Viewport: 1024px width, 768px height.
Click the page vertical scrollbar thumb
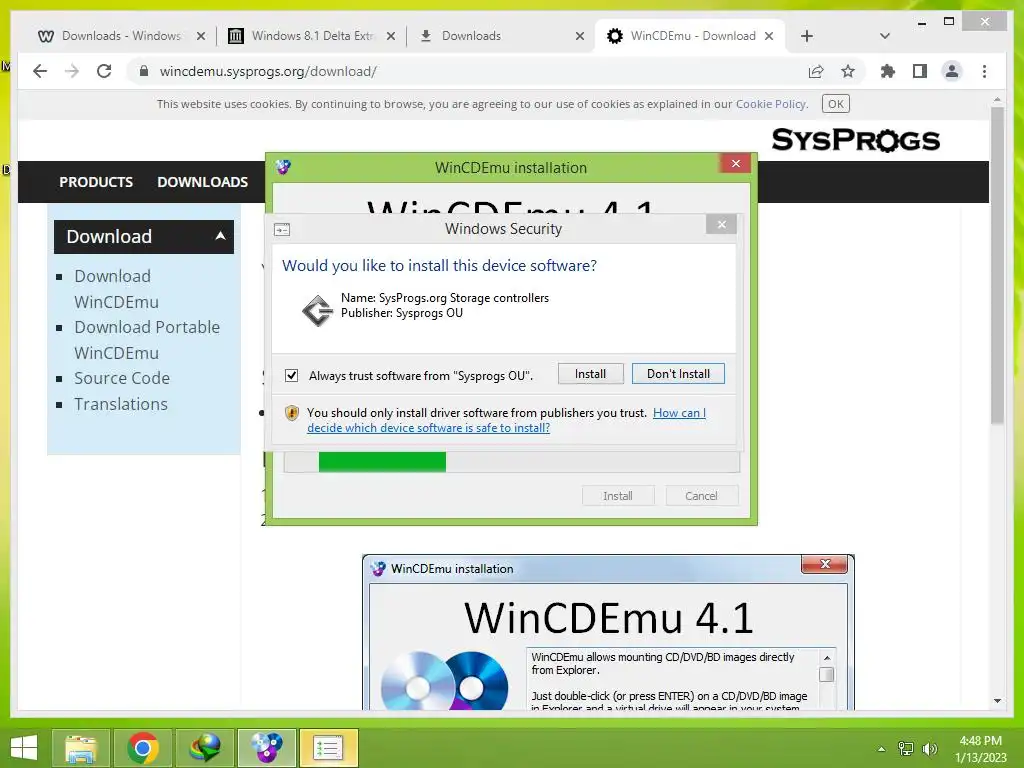(x=997, y=265)
